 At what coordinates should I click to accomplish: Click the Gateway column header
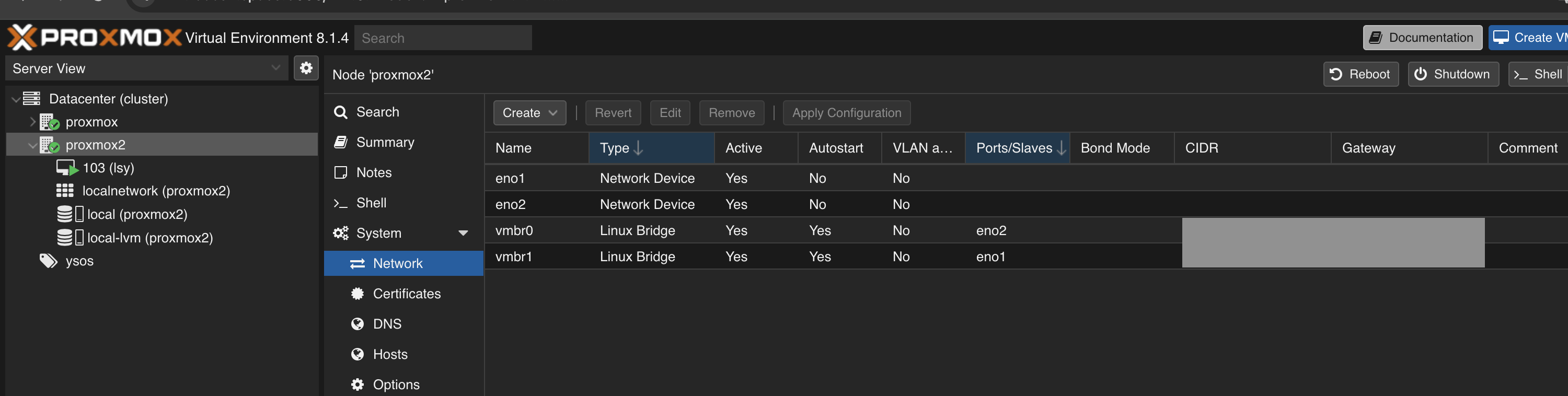[x=1410, y=148]
